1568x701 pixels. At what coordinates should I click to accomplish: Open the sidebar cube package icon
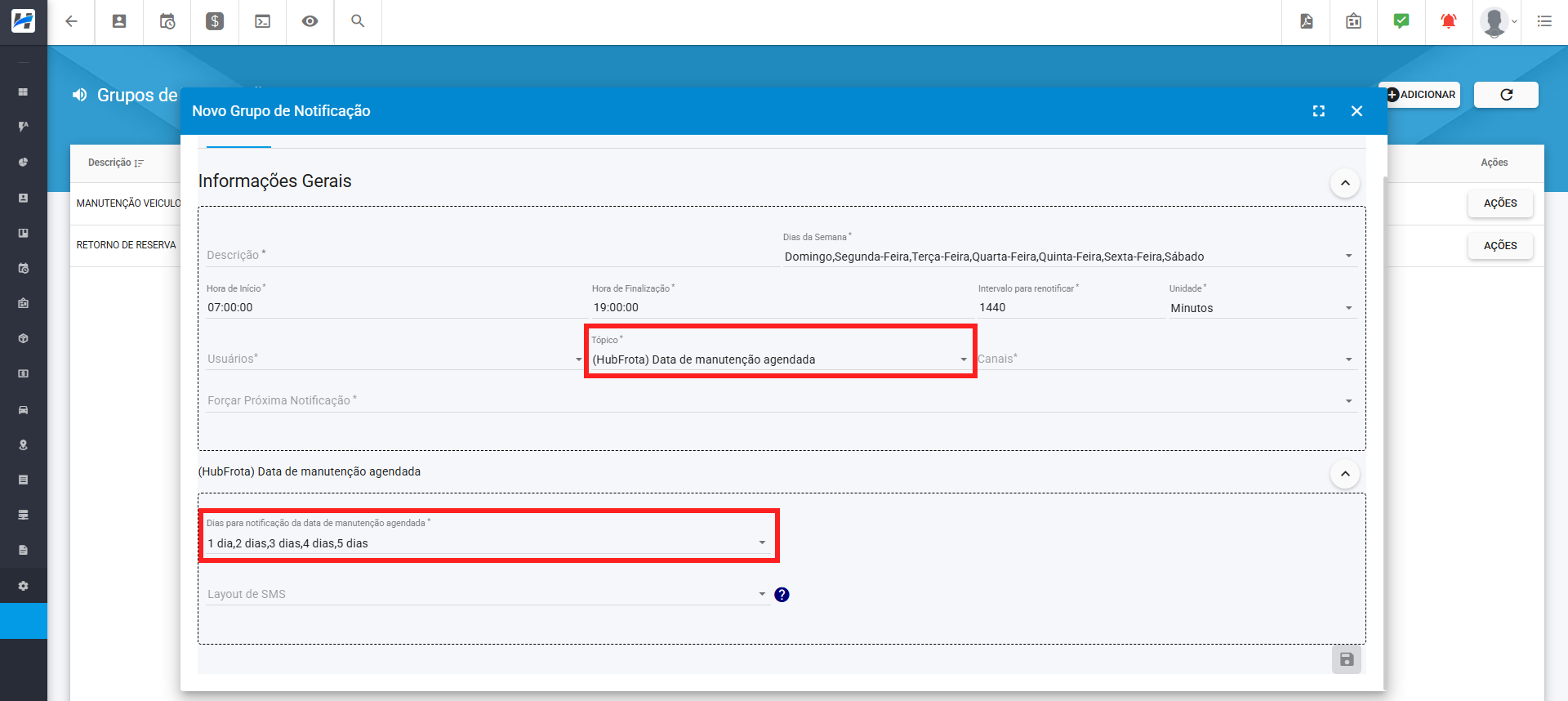[x=23, y=338]
